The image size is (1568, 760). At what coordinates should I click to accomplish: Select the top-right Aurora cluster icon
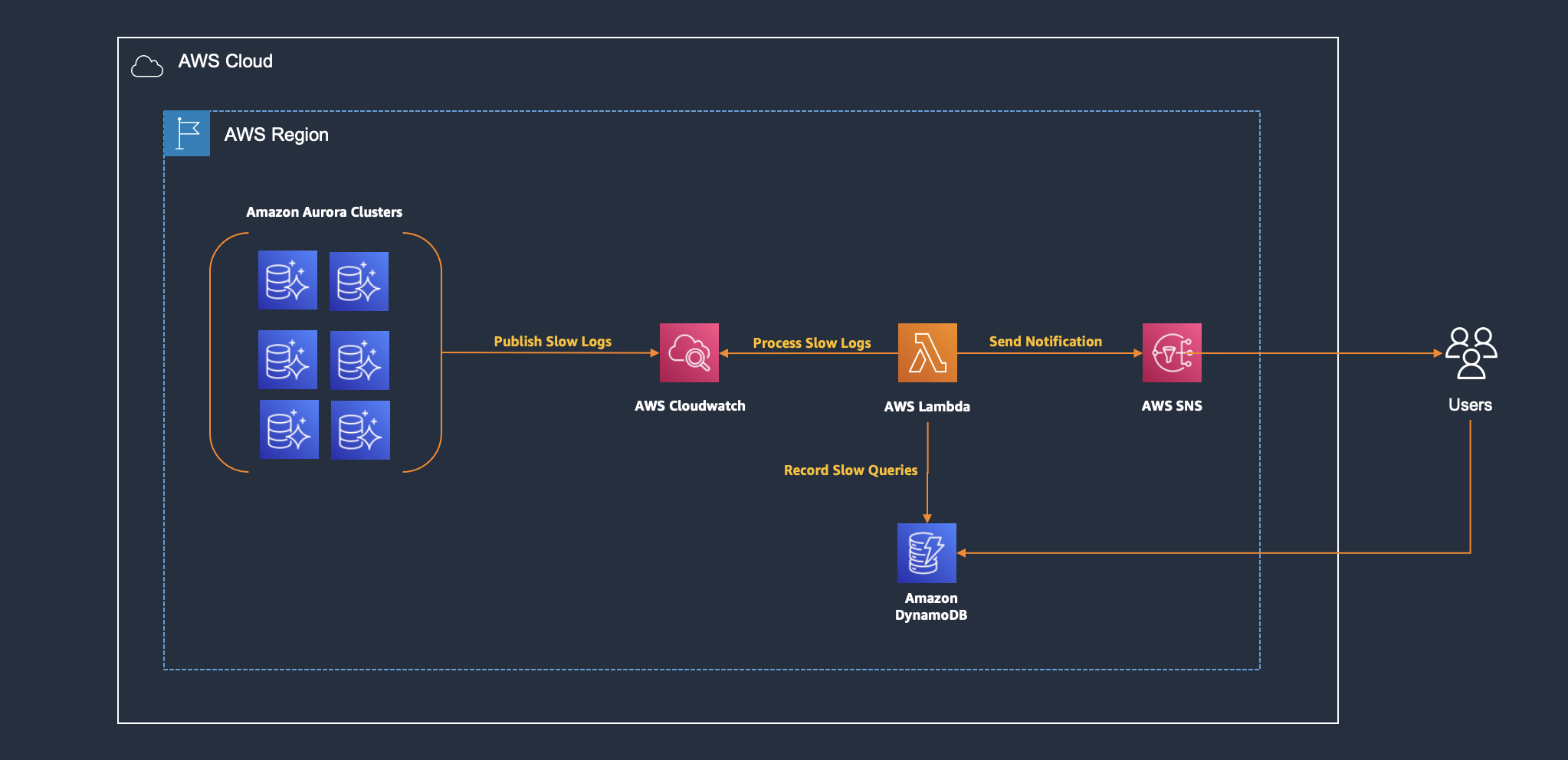pos(359,281)
